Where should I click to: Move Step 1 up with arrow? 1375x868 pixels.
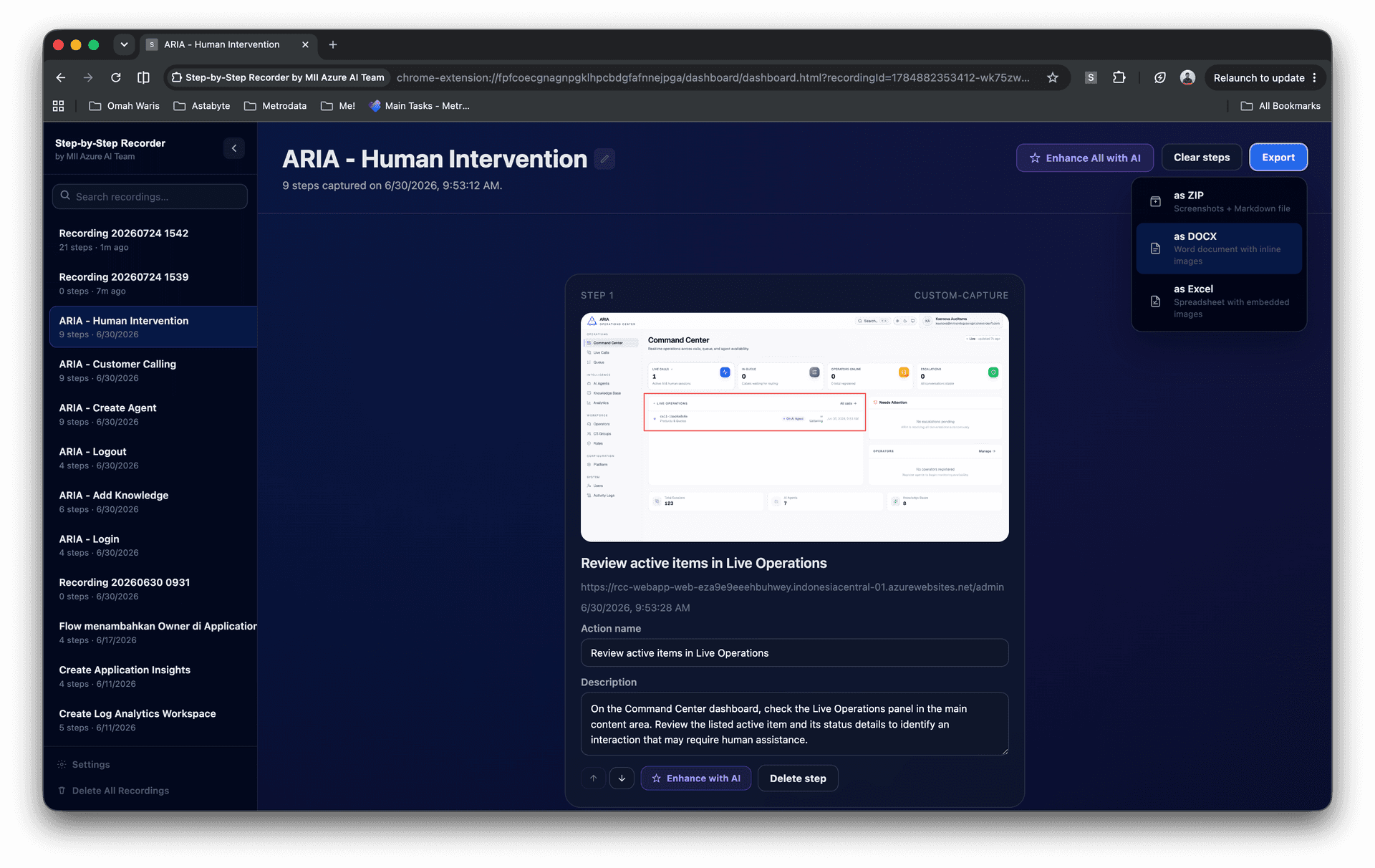point(594,778)
